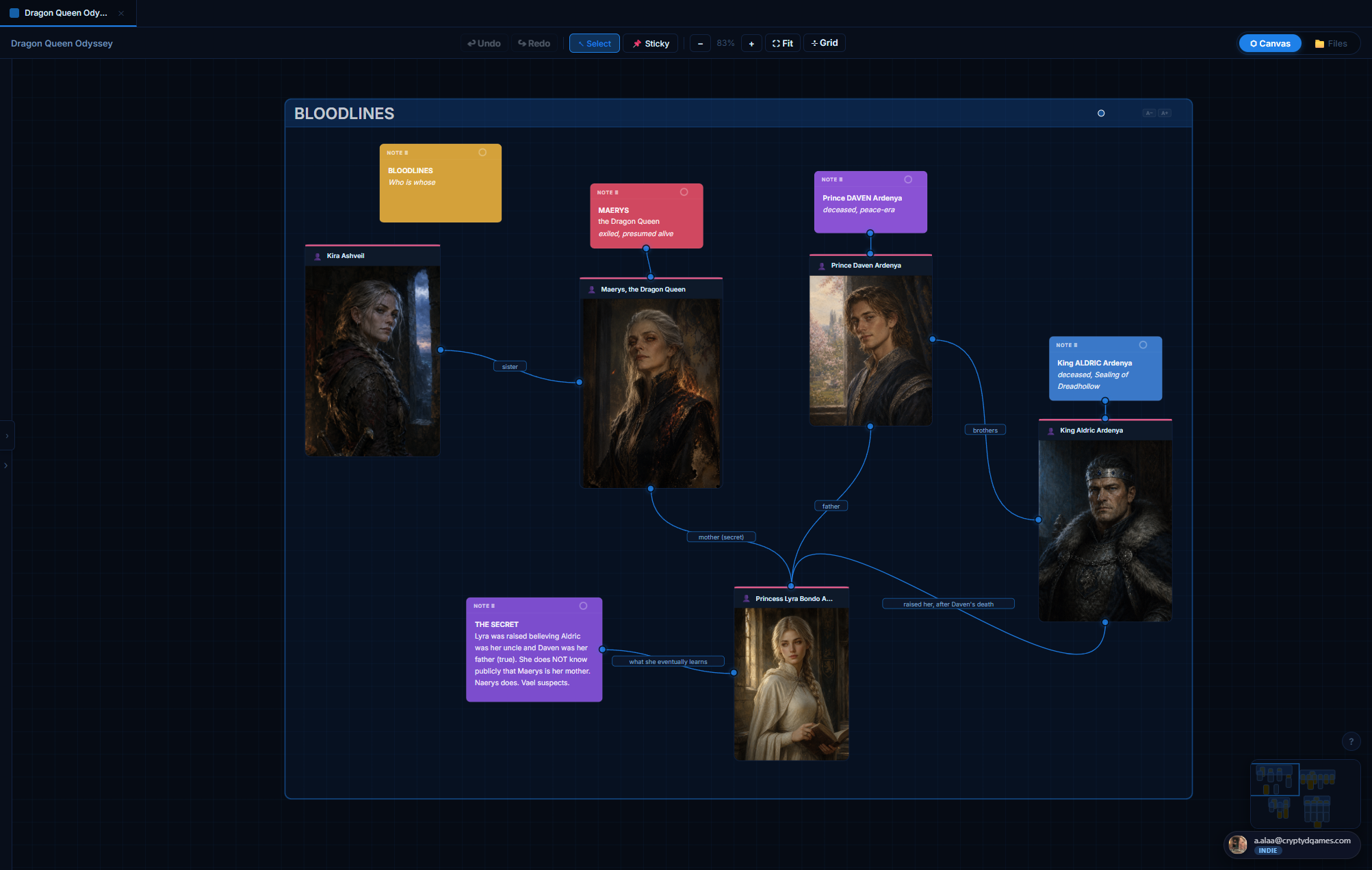This screenshot has height=870, width=1372.
Task: Open the help question mark button
Action: pyautogui.click(x=1351, y=741)
